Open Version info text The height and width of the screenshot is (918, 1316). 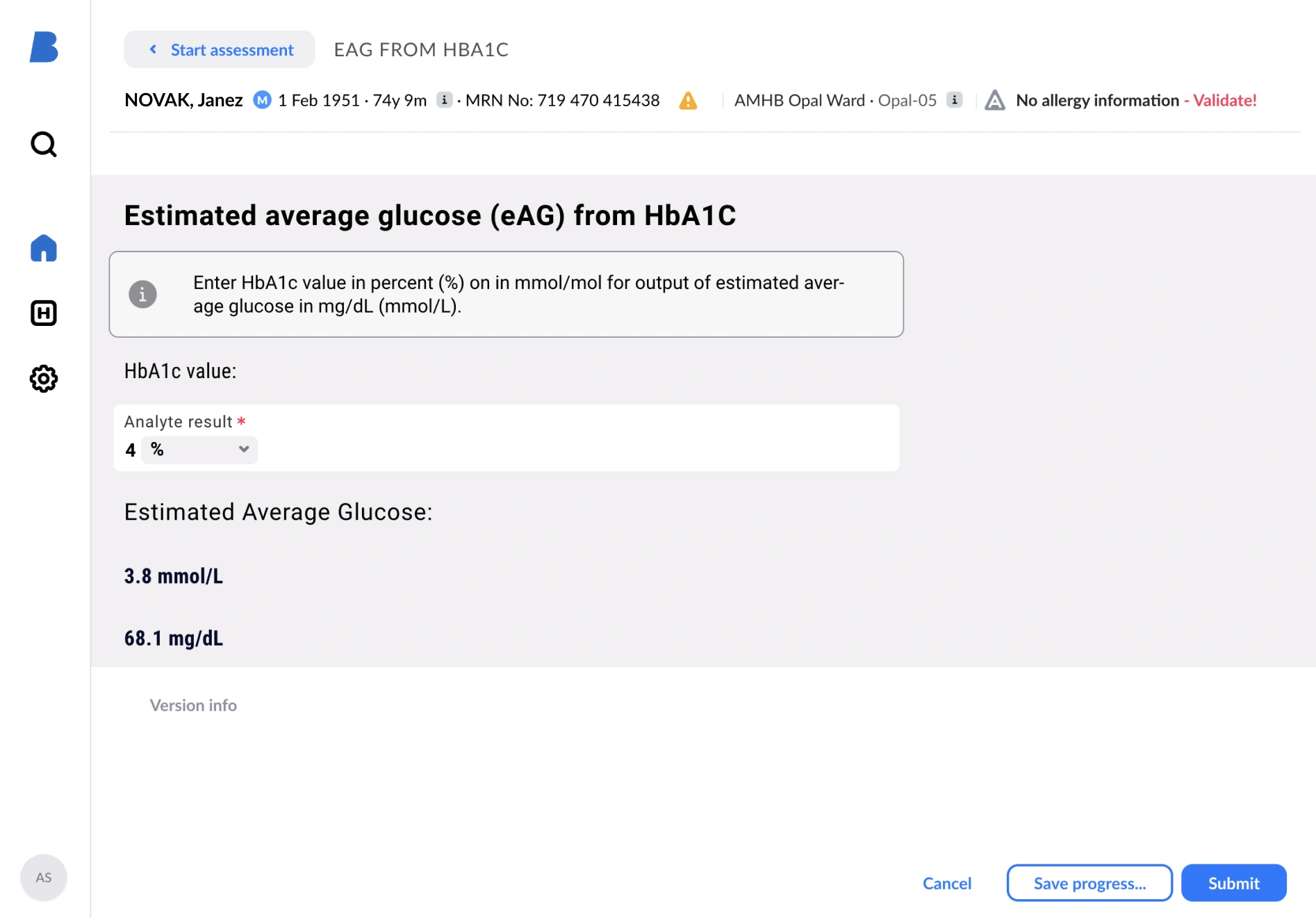193,705
